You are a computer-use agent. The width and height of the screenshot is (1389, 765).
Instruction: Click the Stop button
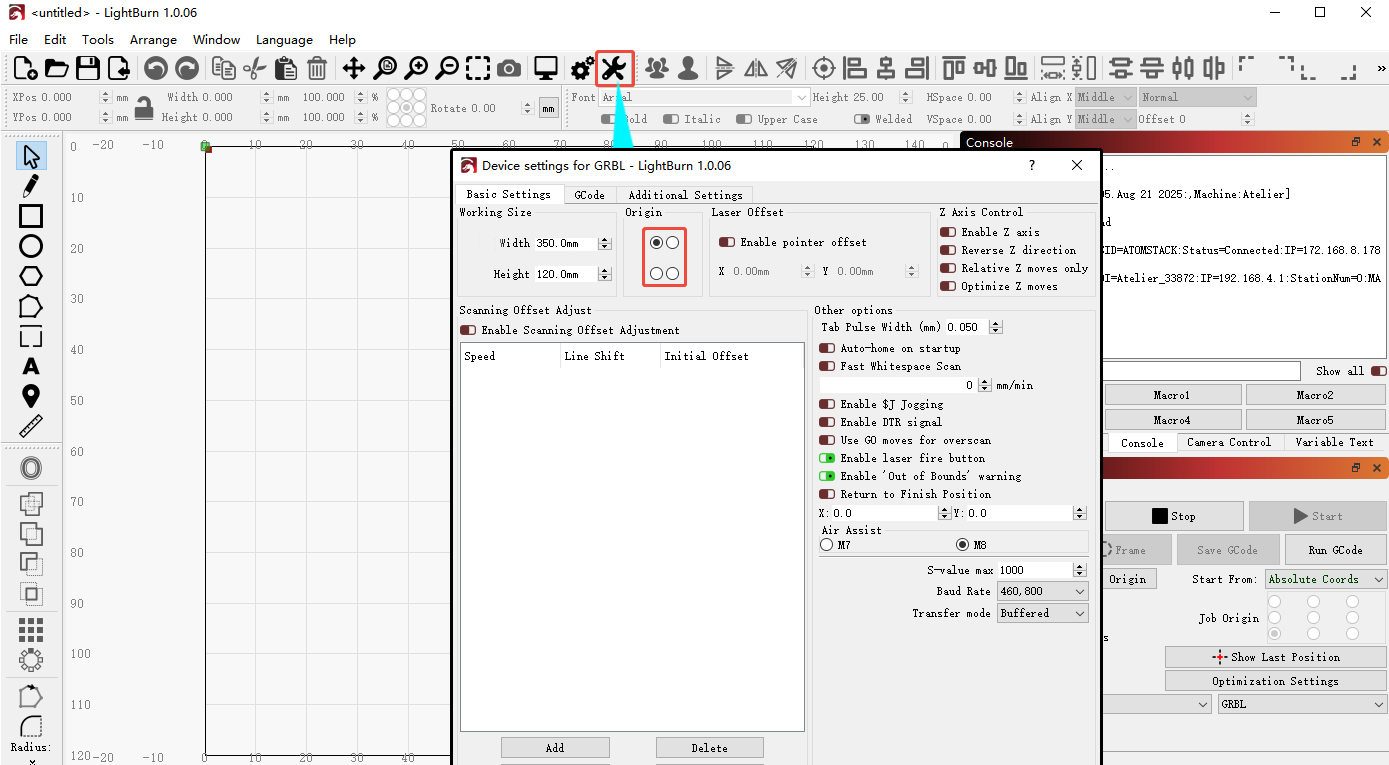(1174, 516)
